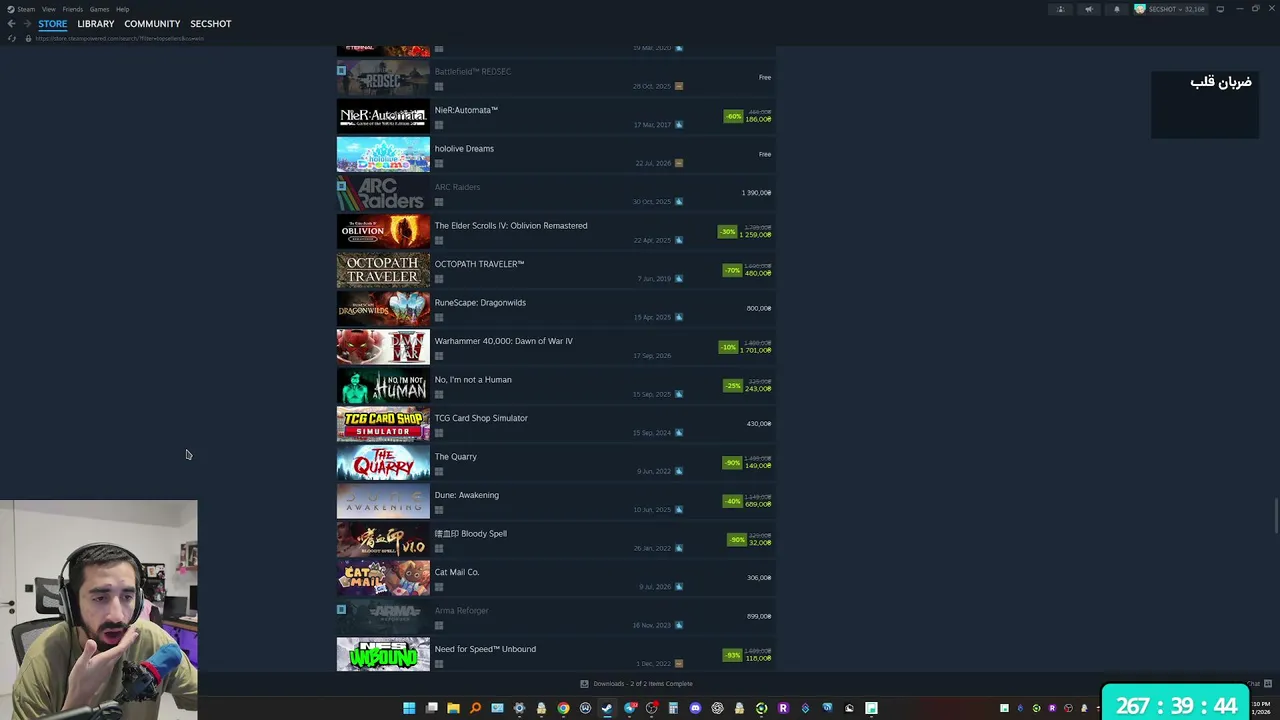1280x720 pixels.
Task: Open the Downloads icon in the status bar
Action: 585,684
